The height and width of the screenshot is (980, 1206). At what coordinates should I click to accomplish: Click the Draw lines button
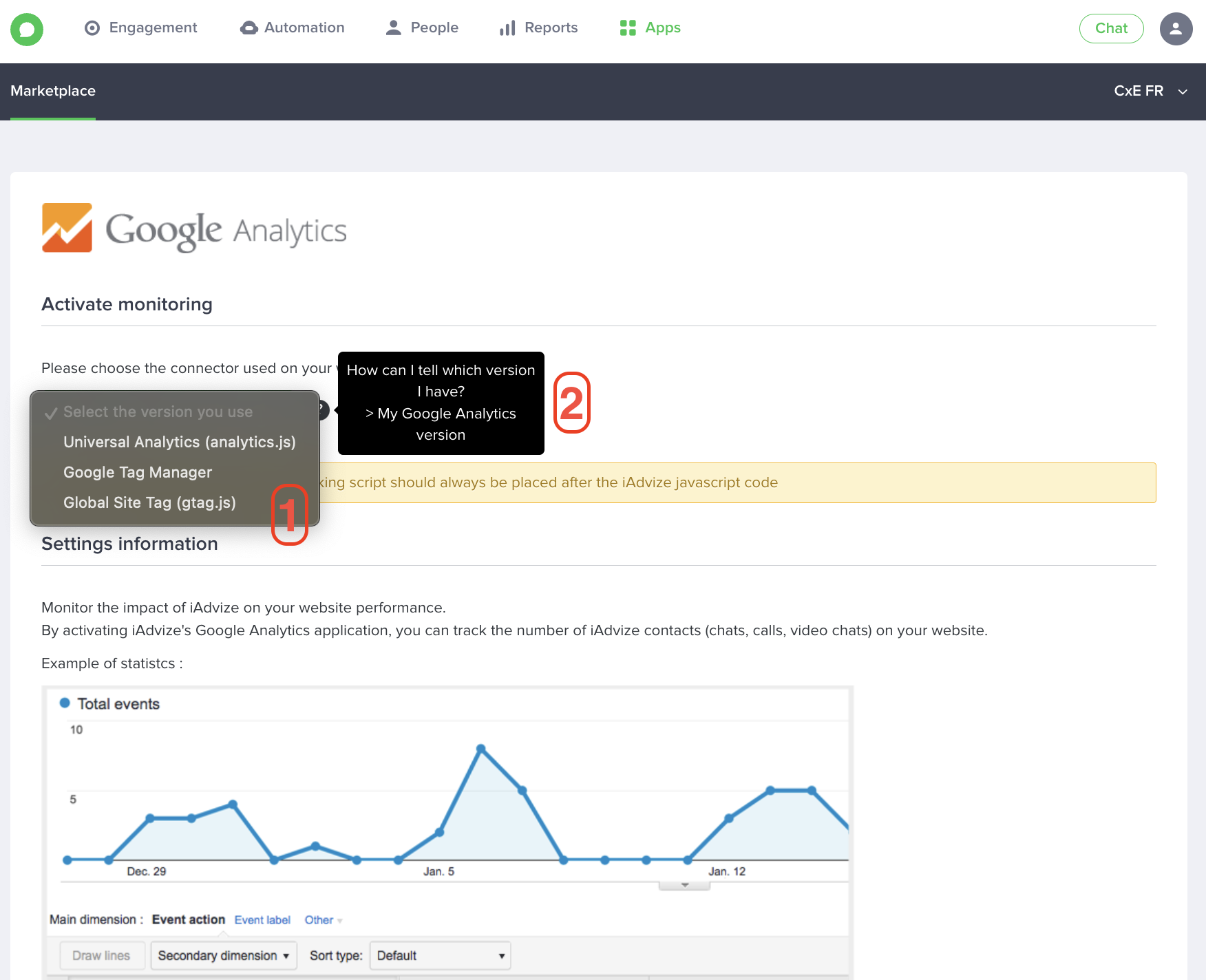101,955
